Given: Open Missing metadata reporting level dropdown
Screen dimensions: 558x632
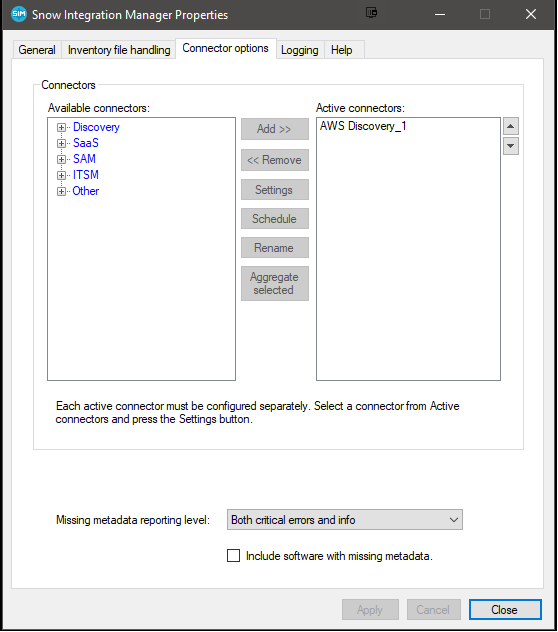Looking at the screenshot, I should pyautogui.click(x=345, y=520).
